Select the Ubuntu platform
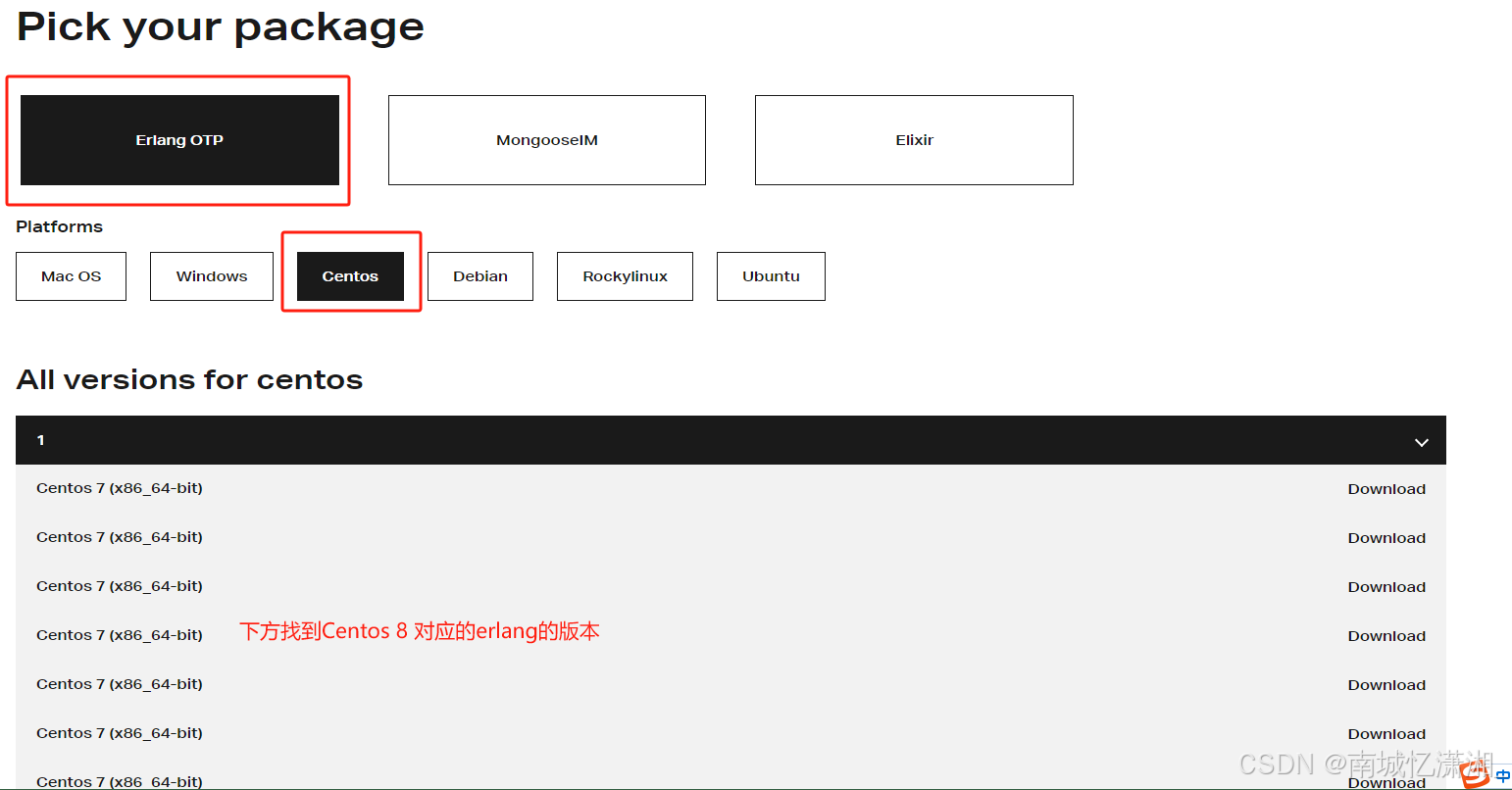Viewport: 1512px width, 790px height. pos(771,276)
